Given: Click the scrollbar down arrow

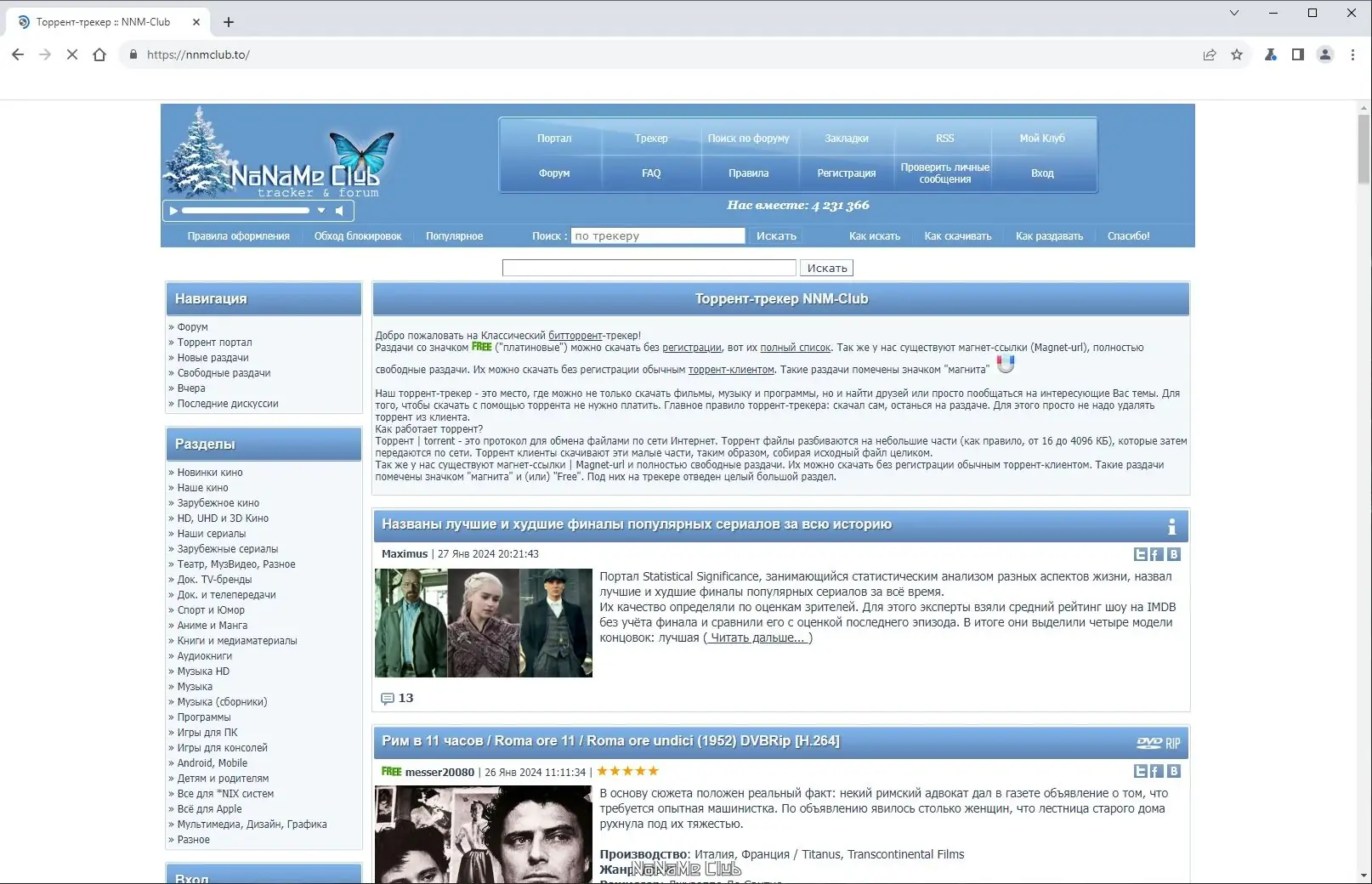Looking at the screenshot, I should point(1363,875).
